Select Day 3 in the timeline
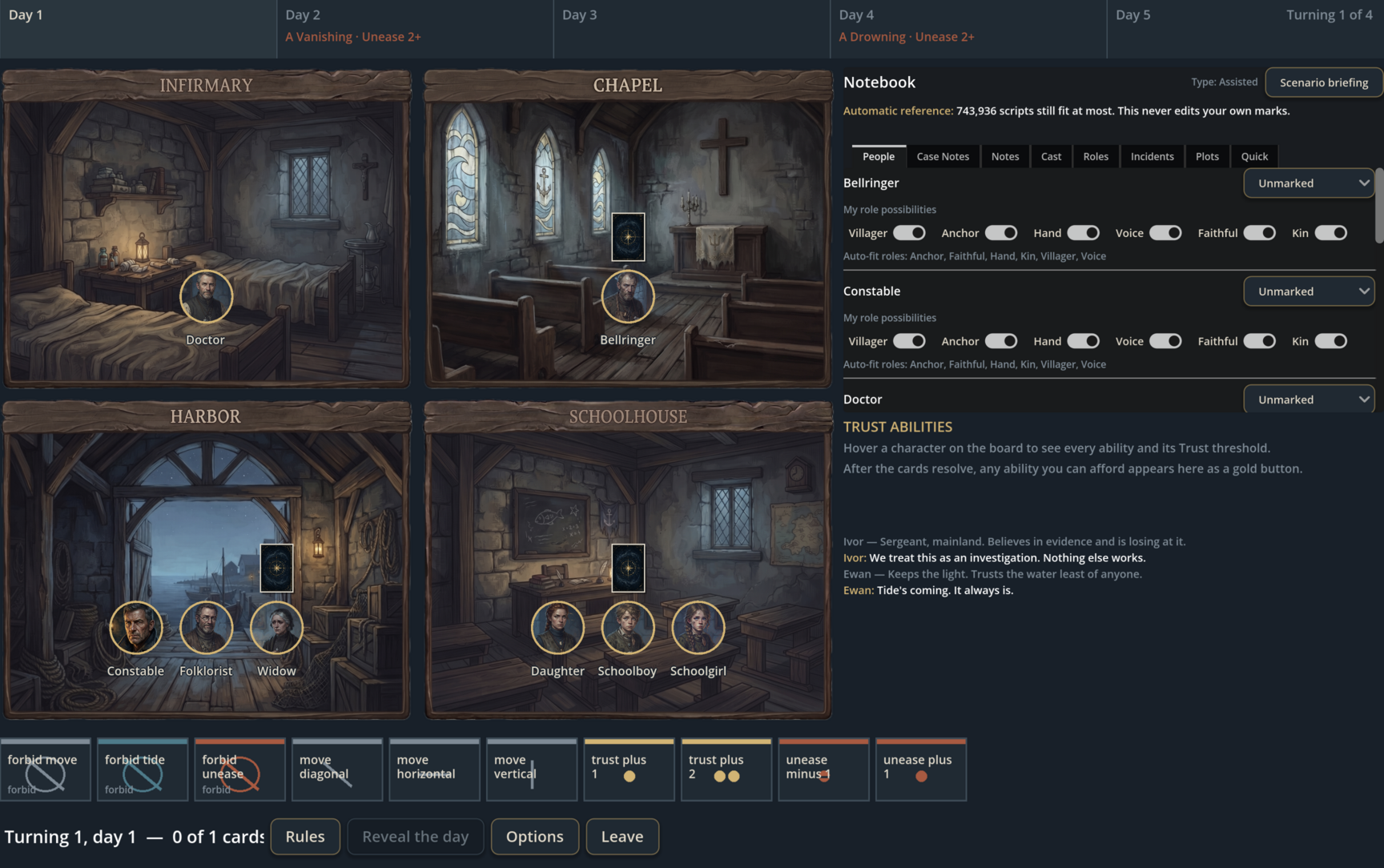1384x868 pixels. click(x=692, y=29)
